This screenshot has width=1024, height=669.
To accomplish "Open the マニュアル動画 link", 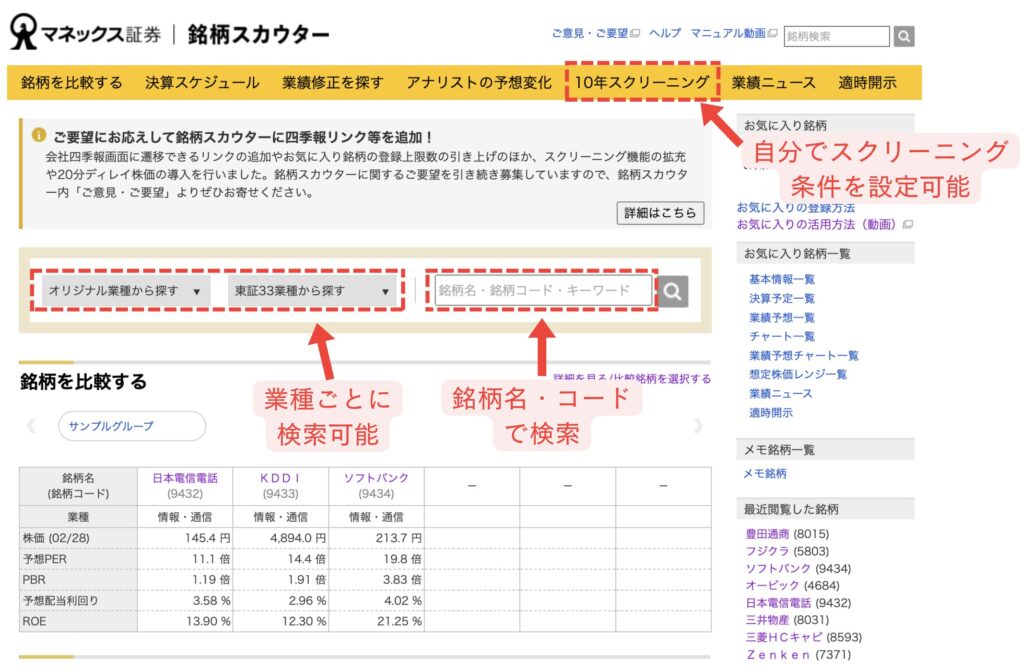I will point(728,33).
